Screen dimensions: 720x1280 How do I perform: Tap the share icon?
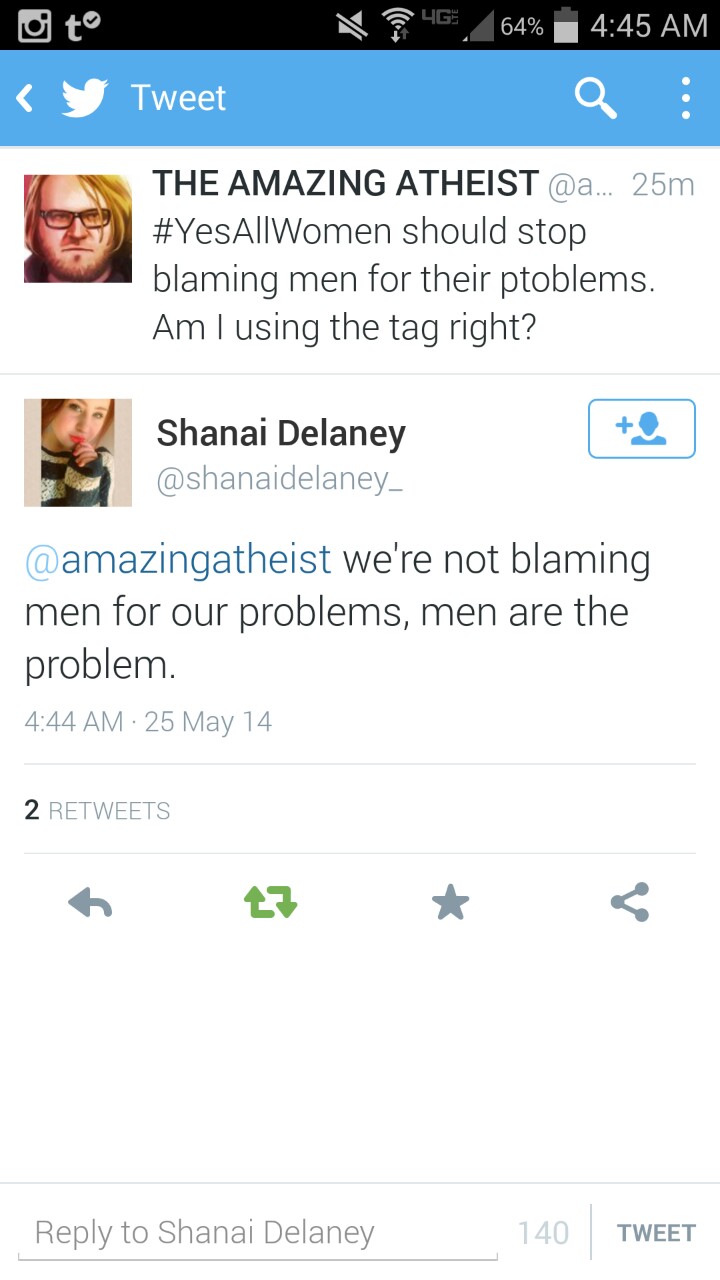point(630,903)
